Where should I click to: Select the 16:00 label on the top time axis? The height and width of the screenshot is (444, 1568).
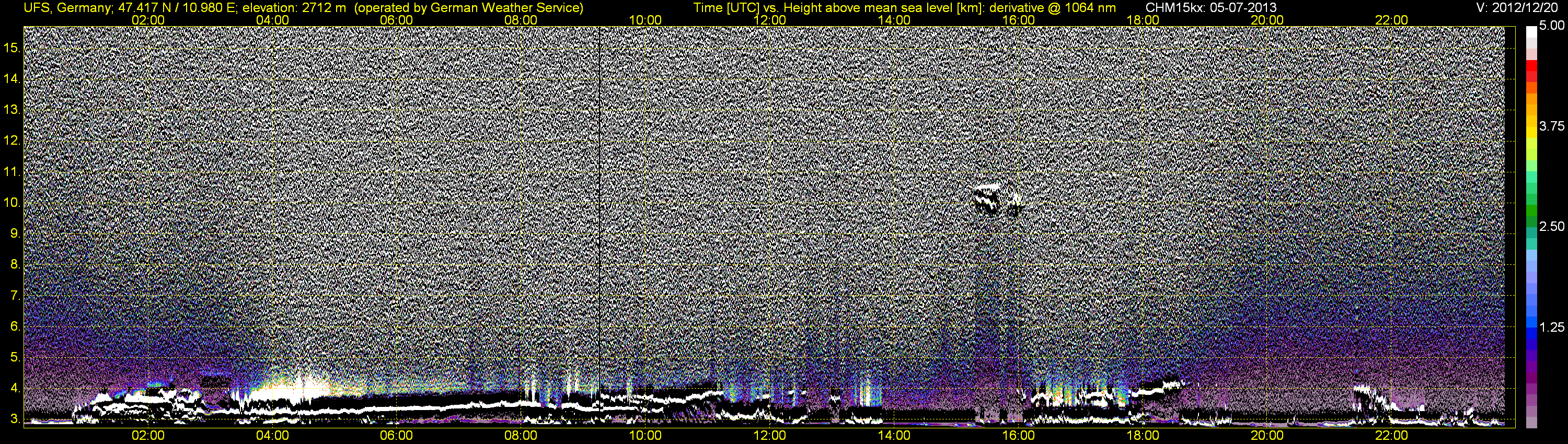tap(1018, 20)
